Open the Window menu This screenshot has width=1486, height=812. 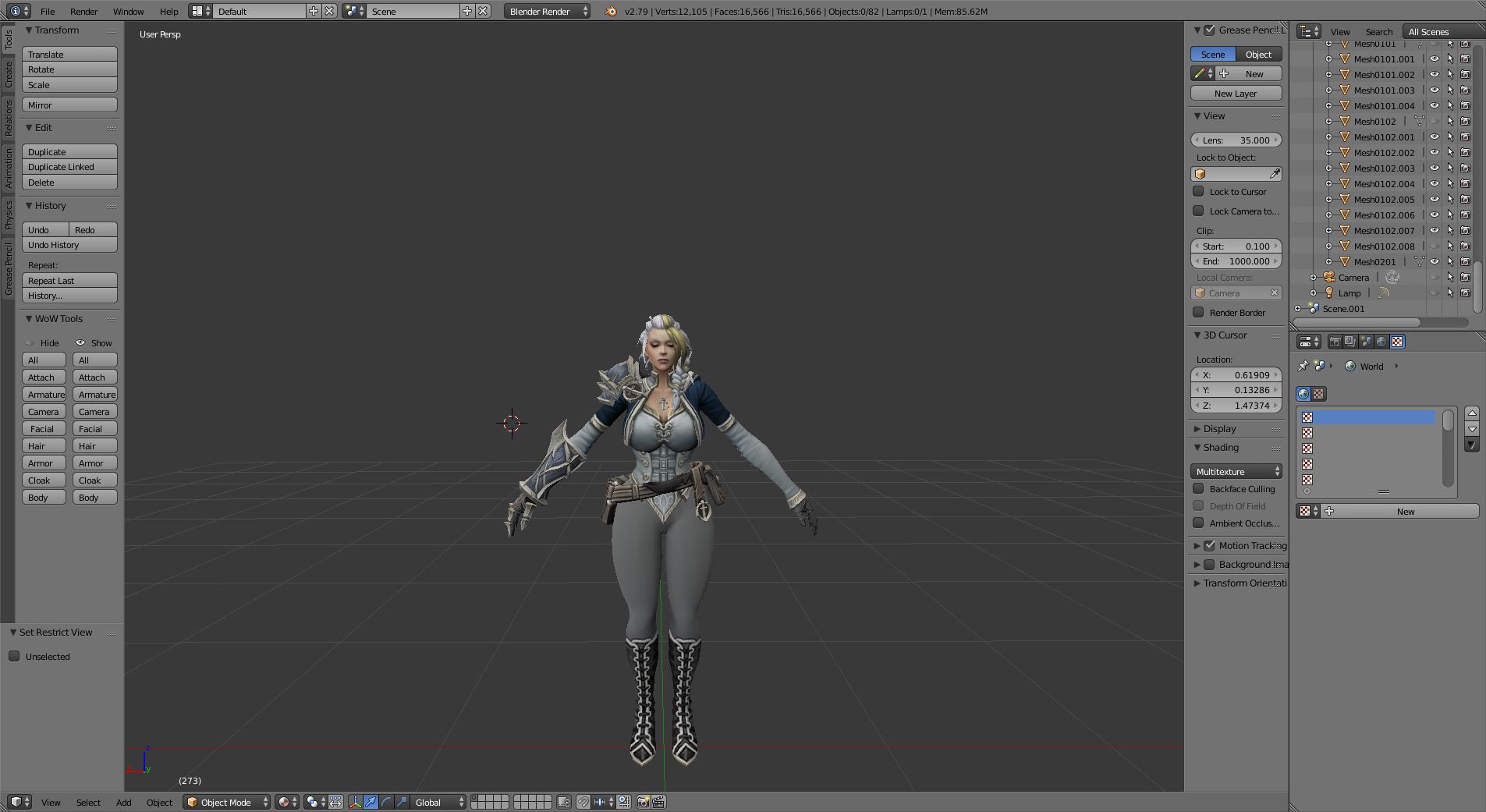[x=128, y=11]
